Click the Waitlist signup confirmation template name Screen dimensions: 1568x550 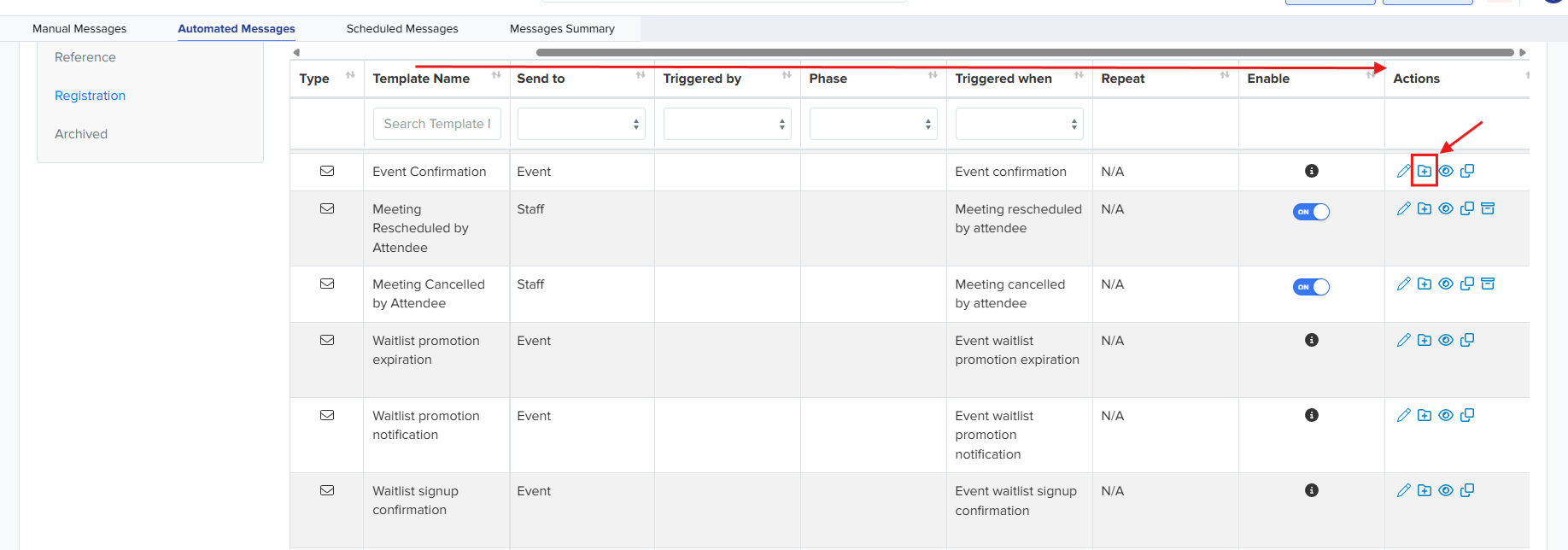(x=416, y=500)
